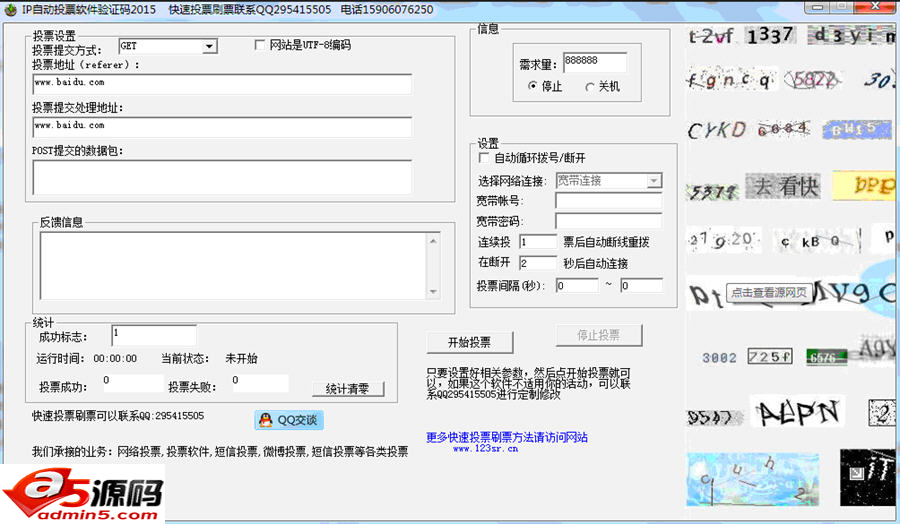Click the 投票提交处理地址 input field
The height and width of the screenshot is (524, 900).
[222, 127]
